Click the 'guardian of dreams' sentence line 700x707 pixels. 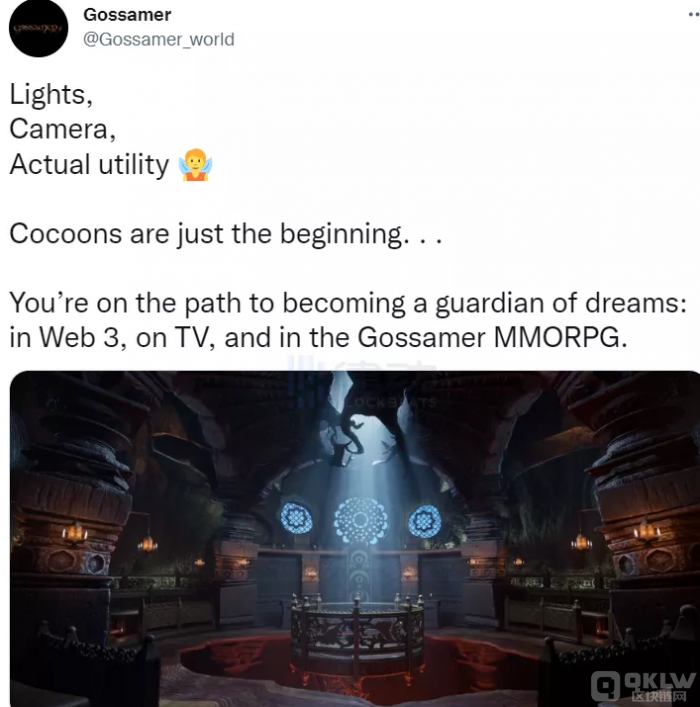pyautogui.click(x=348, y=303)
